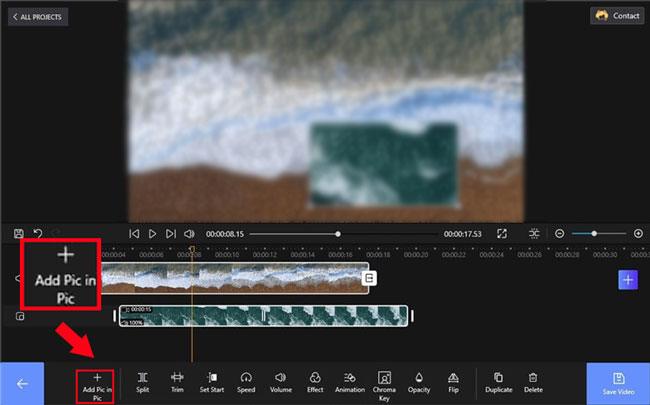Go back to All Projects
650x405 pixels.
(x=38, y=17)
